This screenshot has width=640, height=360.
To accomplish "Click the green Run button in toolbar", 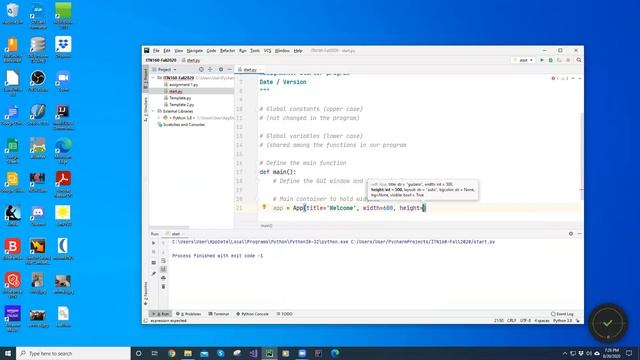I will coord(542,60).
